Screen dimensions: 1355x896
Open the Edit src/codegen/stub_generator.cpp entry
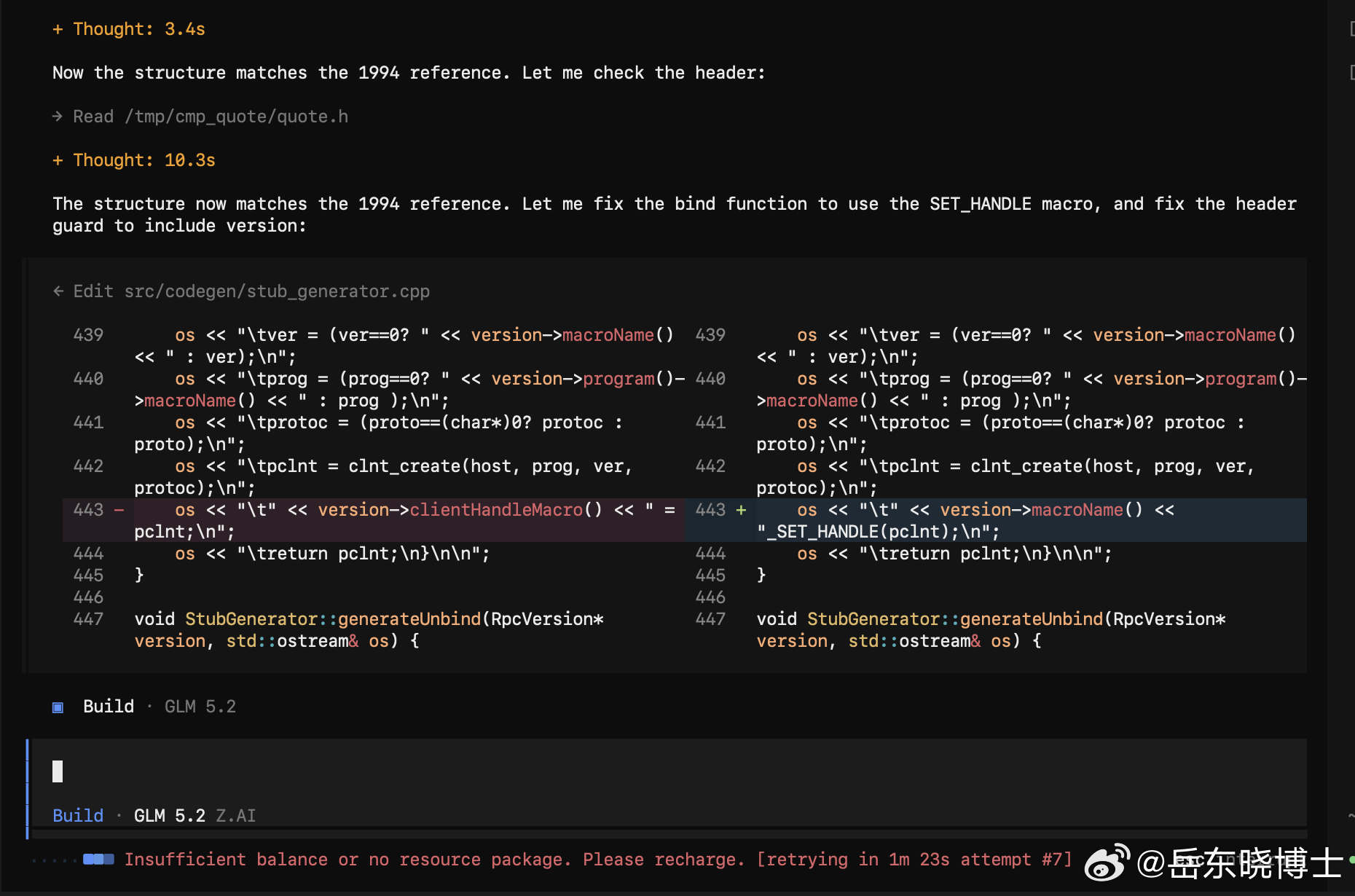[241, 291]
